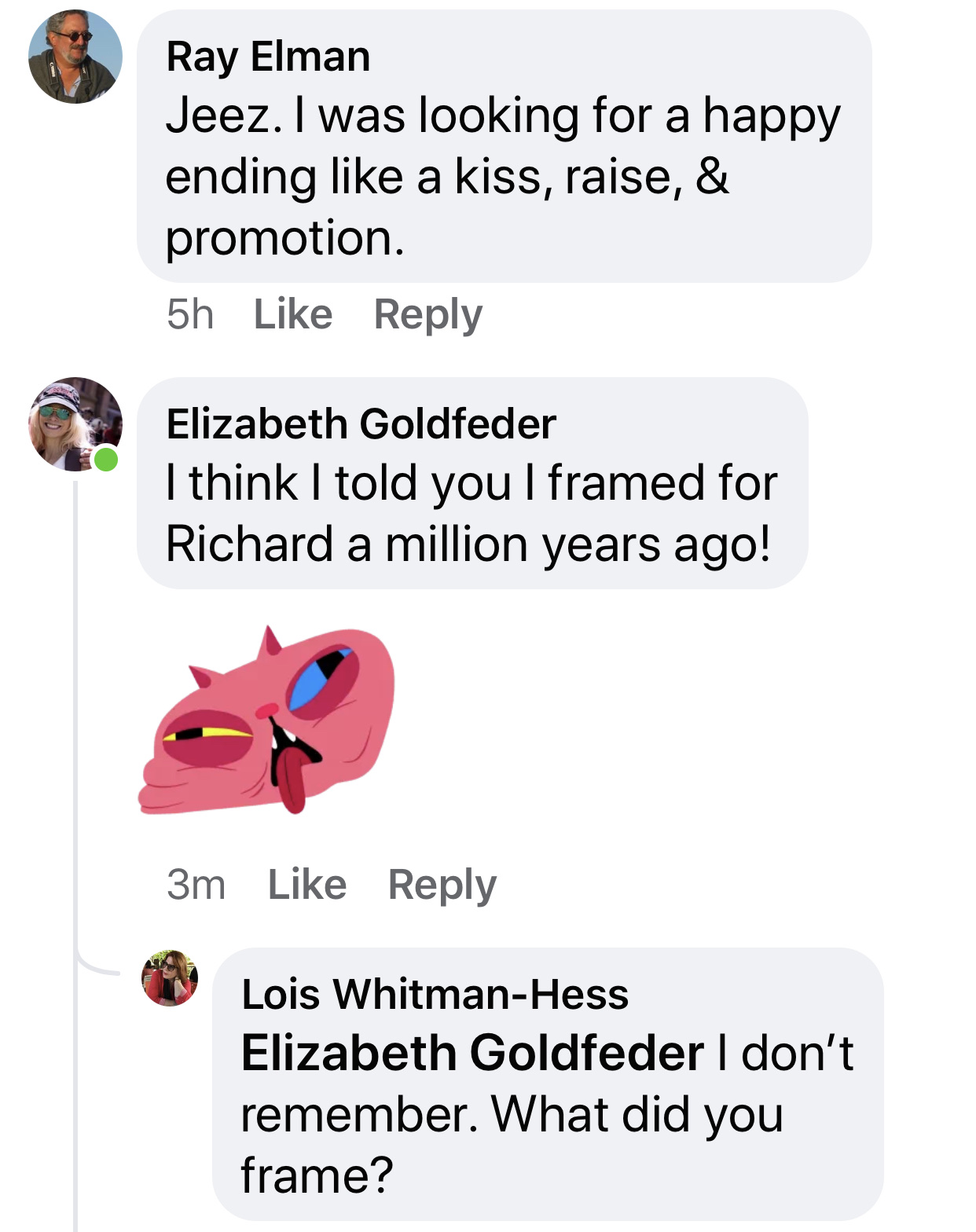Click the Elizabeth Goldfeder commenter name

pos(361,424)
